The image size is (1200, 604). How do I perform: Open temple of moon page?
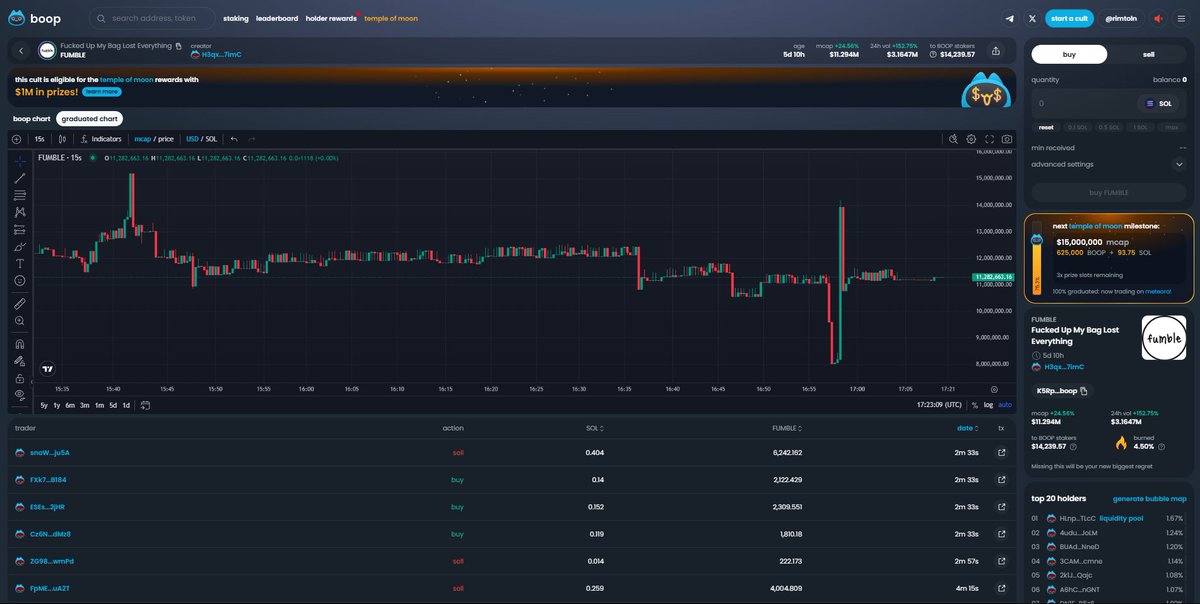tap(391, 18)
